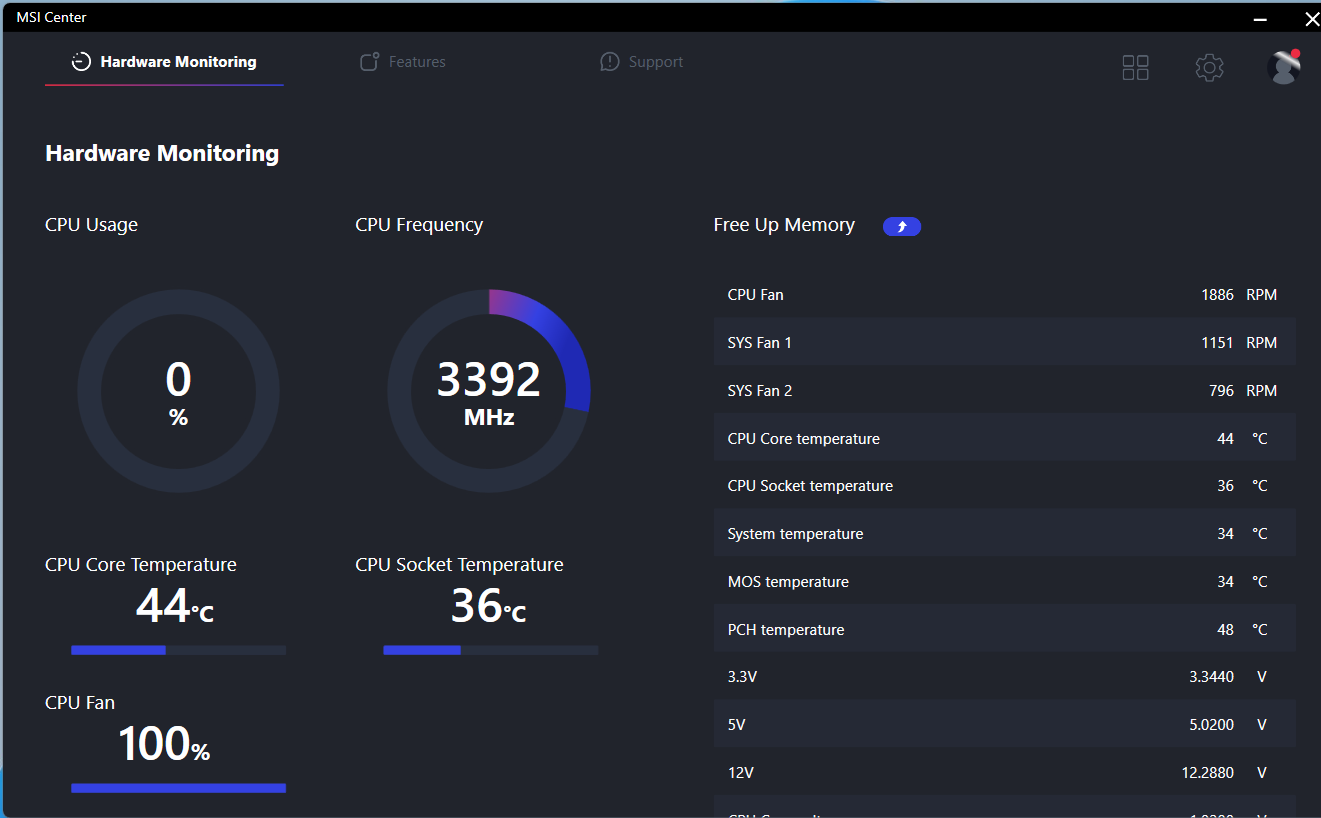Screen dimensions: 1321x818
Task: Click the CPU Core Temperature progress bar
Action: point(177,650)
